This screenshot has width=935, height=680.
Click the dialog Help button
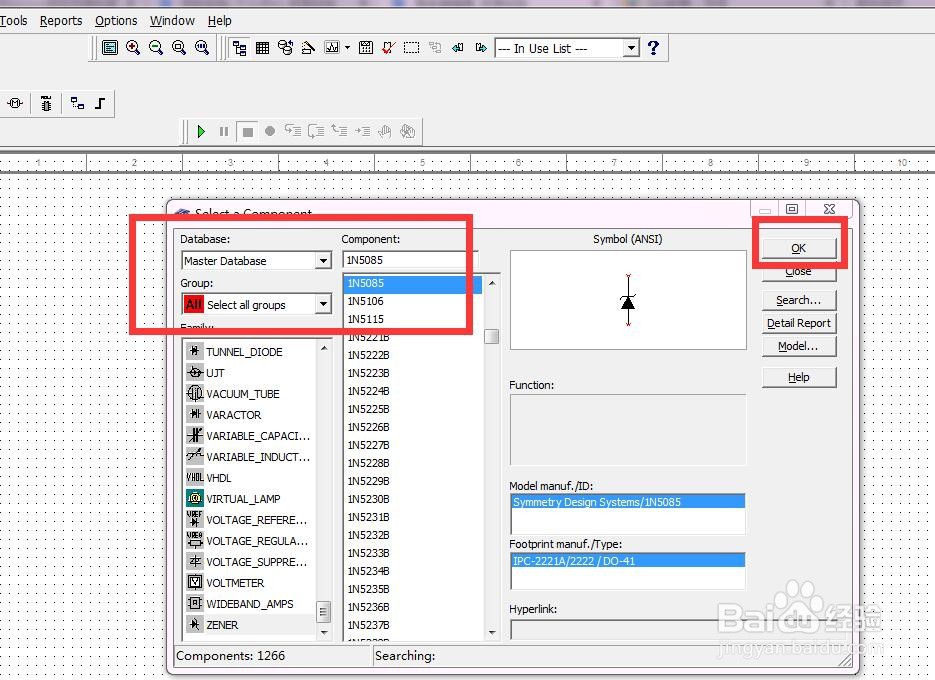pos(799,377)
